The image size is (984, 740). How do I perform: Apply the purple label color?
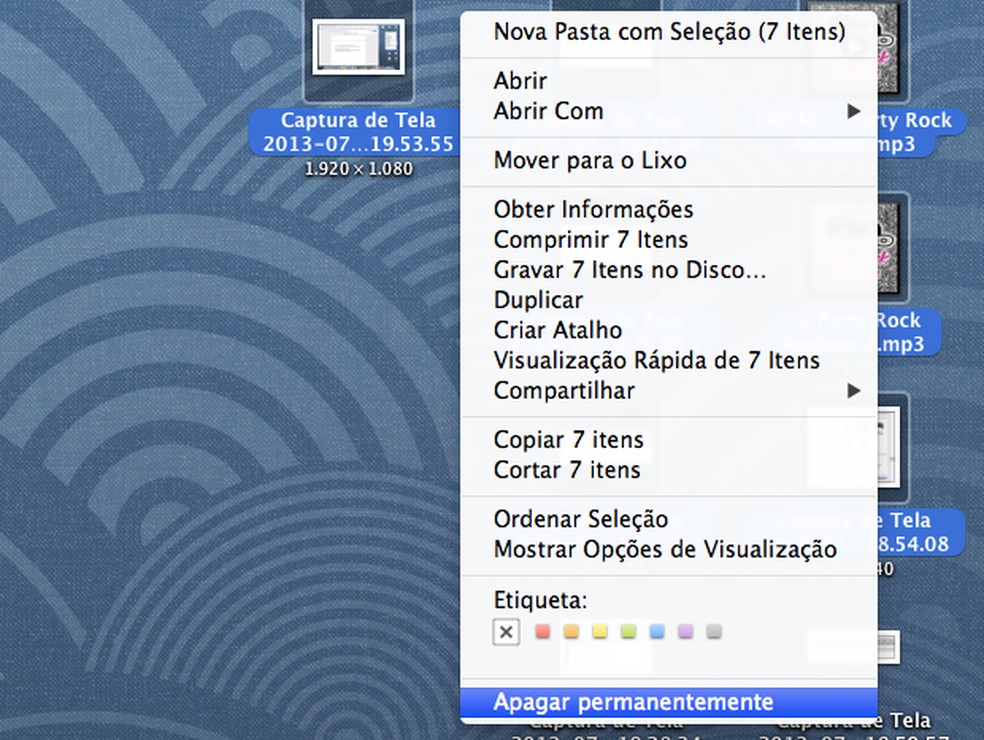[685, 631]
